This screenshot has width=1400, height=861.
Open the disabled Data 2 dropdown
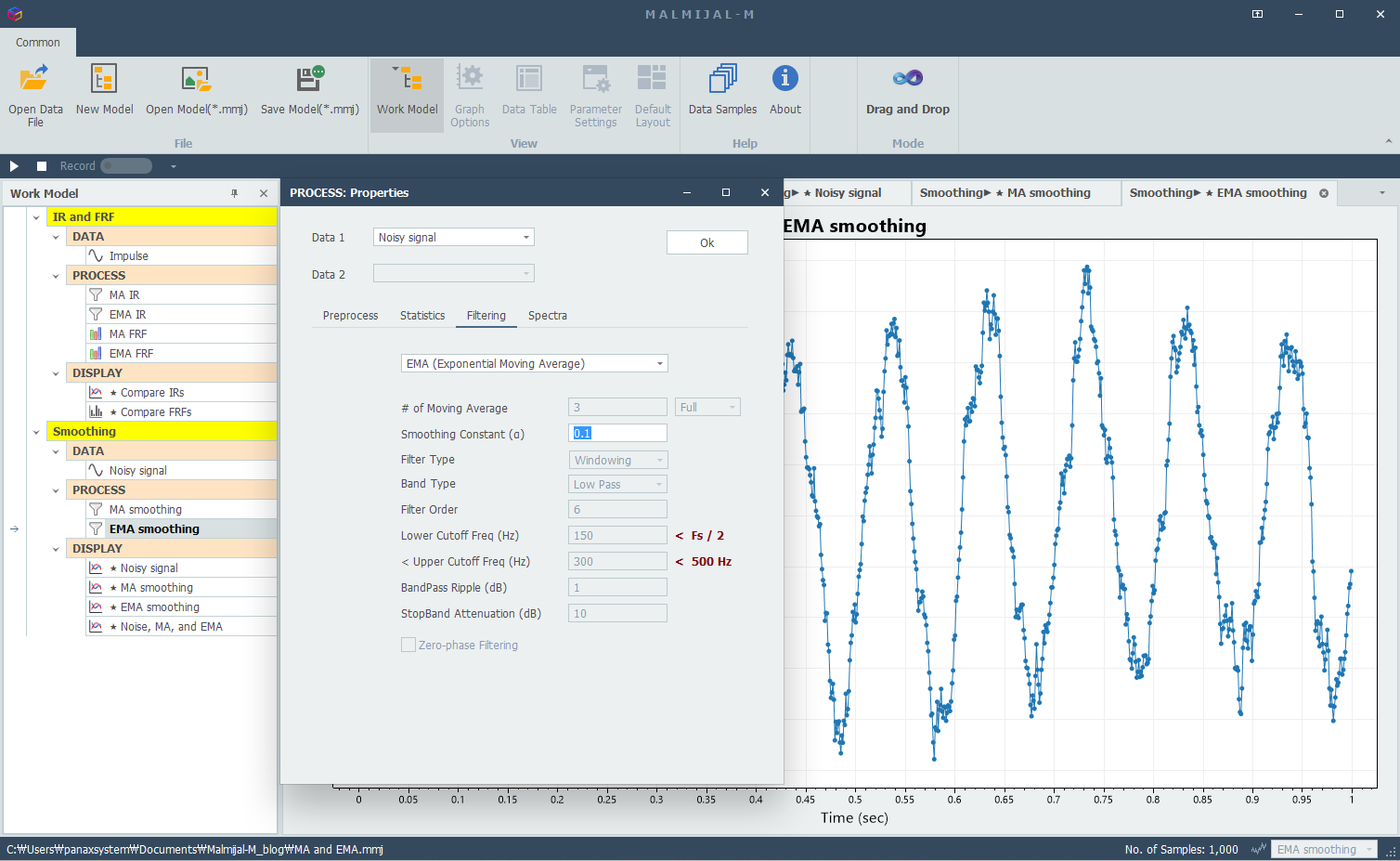(453, 273)
